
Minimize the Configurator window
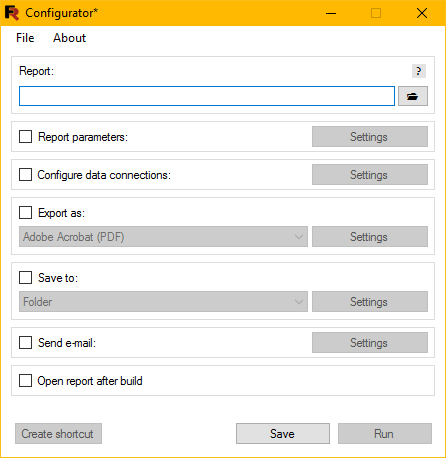pyautogui.click(x=331, y=13)
